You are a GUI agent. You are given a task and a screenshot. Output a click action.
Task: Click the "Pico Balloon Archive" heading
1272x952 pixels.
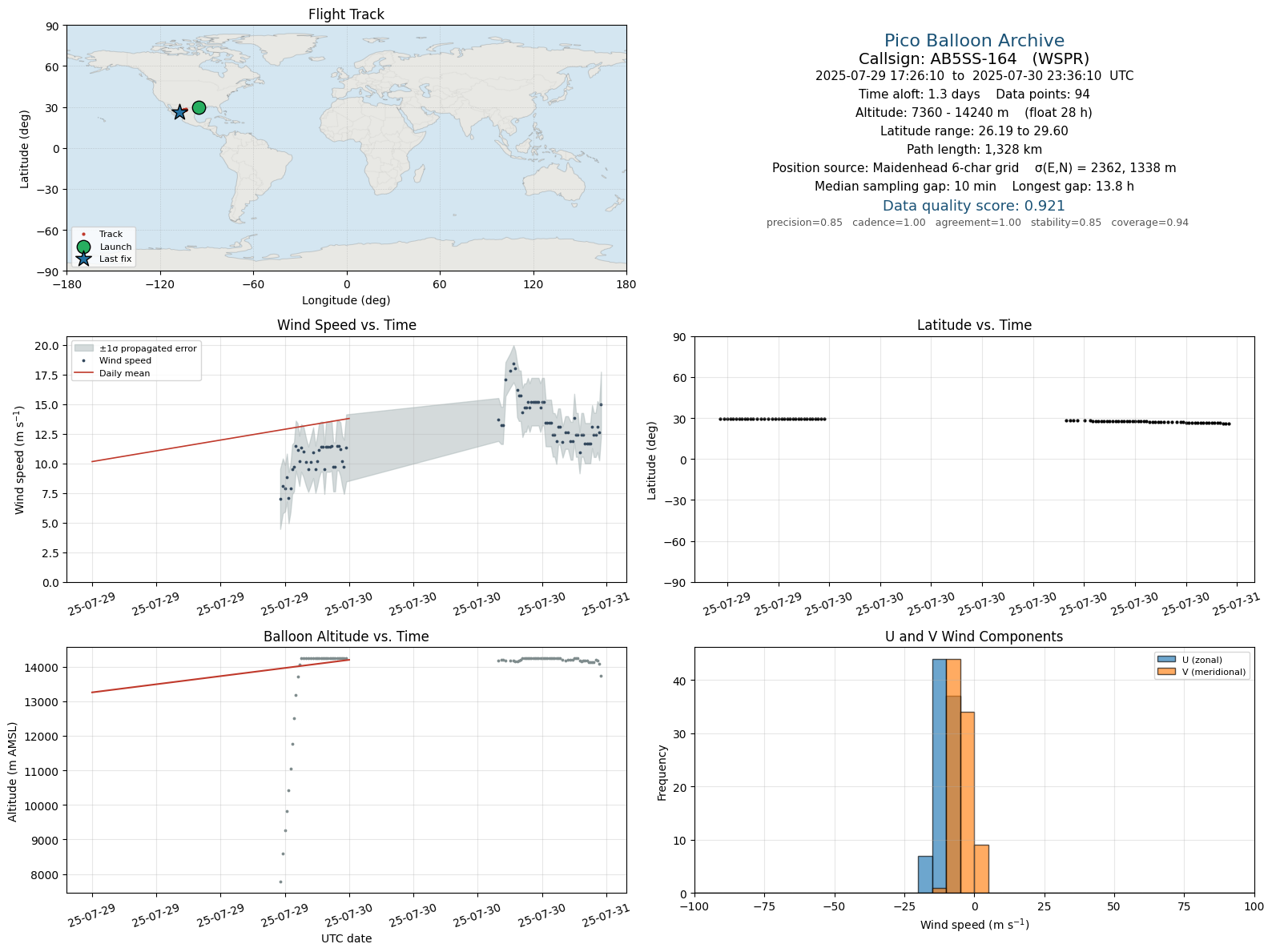tap(974, 41)
